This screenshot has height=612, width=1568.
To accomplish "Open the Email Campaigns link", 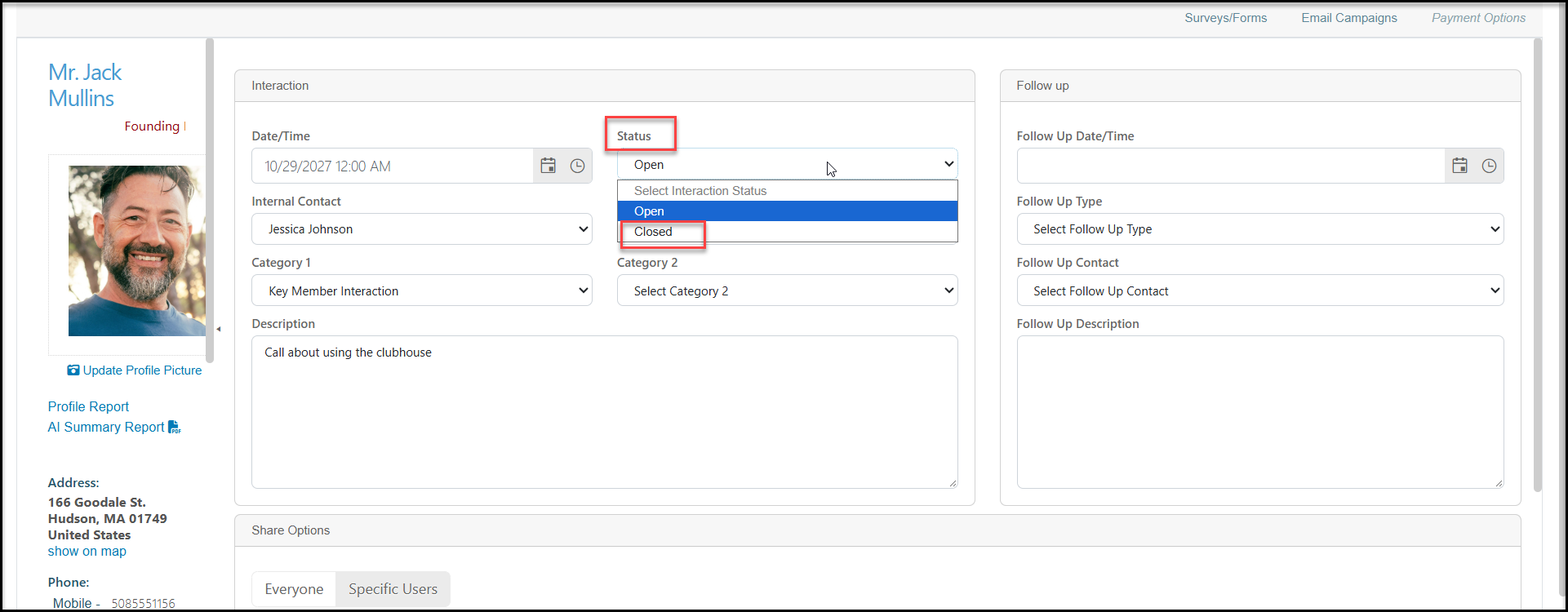I will click(1349, 18).
